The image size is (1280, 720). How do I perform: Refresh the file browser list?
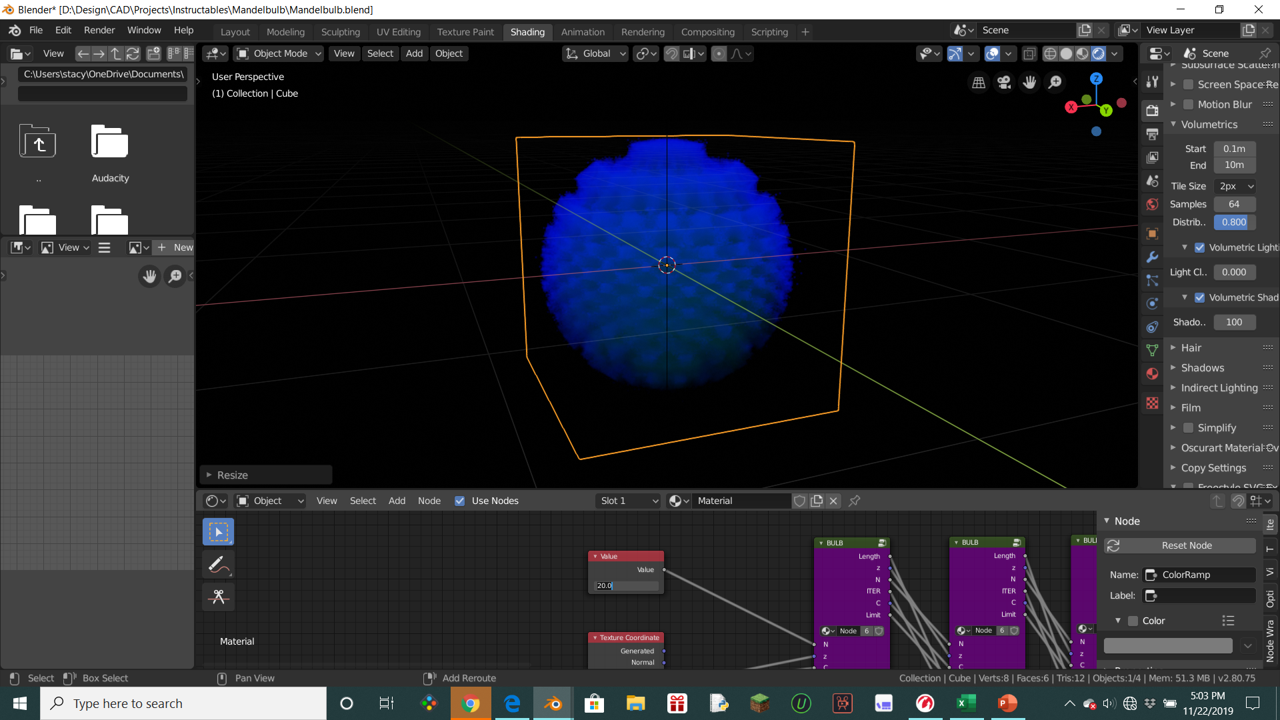coord(133,54)
